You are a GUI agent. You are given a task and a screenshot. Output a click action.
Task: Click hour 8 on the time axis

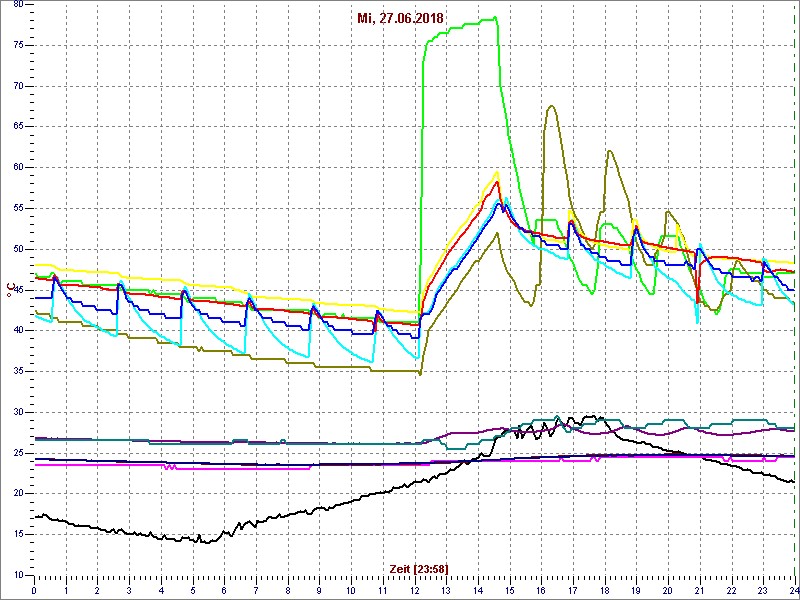[288, 589]
